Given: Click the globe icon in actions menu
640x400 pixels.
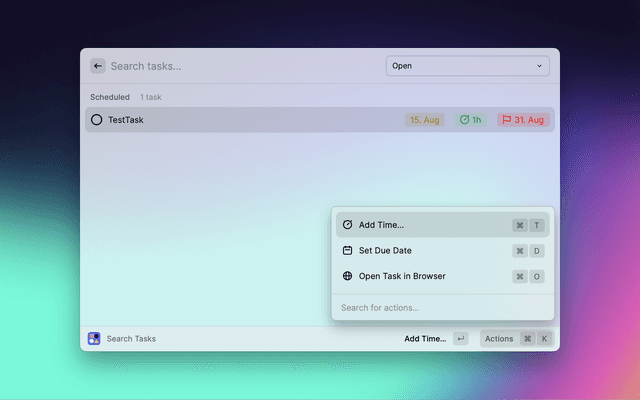Looking at the screenshot, I should 347,276.
